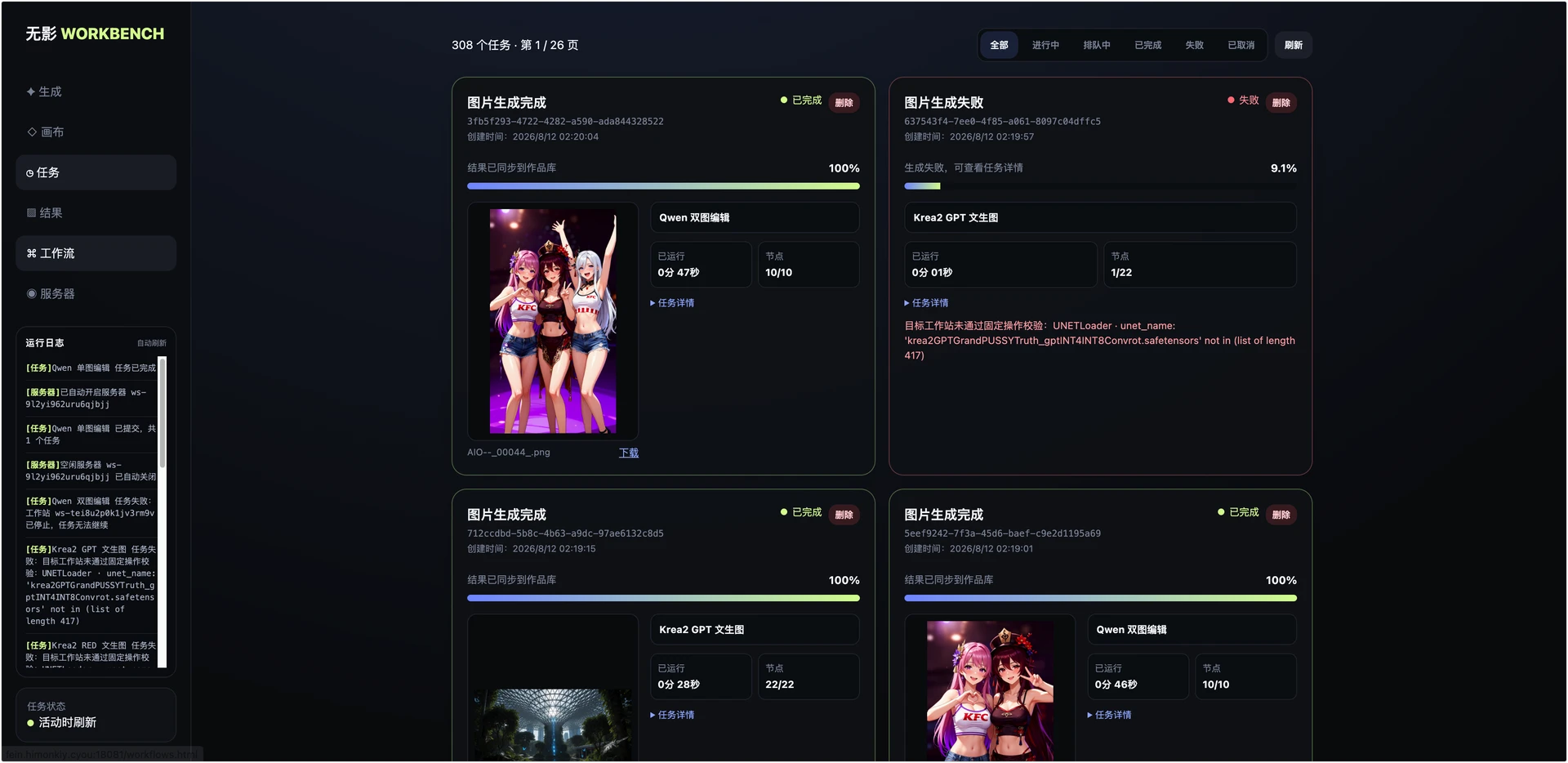Collapse 任务详情 on the failed Krea2 task

926,303
